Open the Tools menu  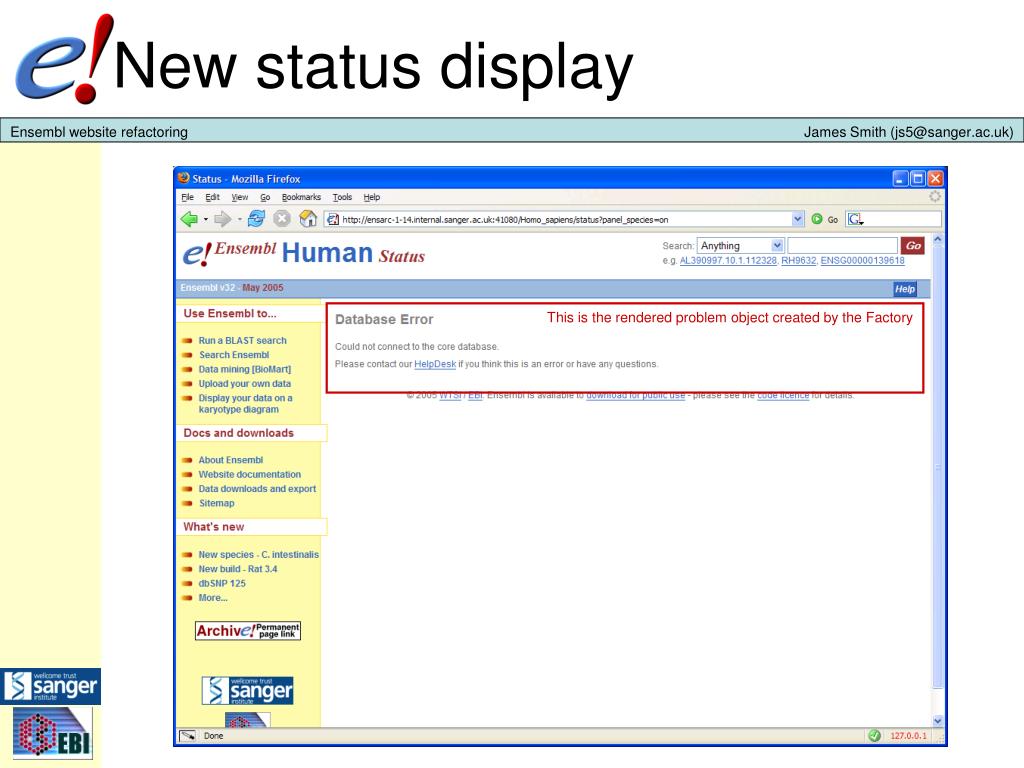point(342,197)
